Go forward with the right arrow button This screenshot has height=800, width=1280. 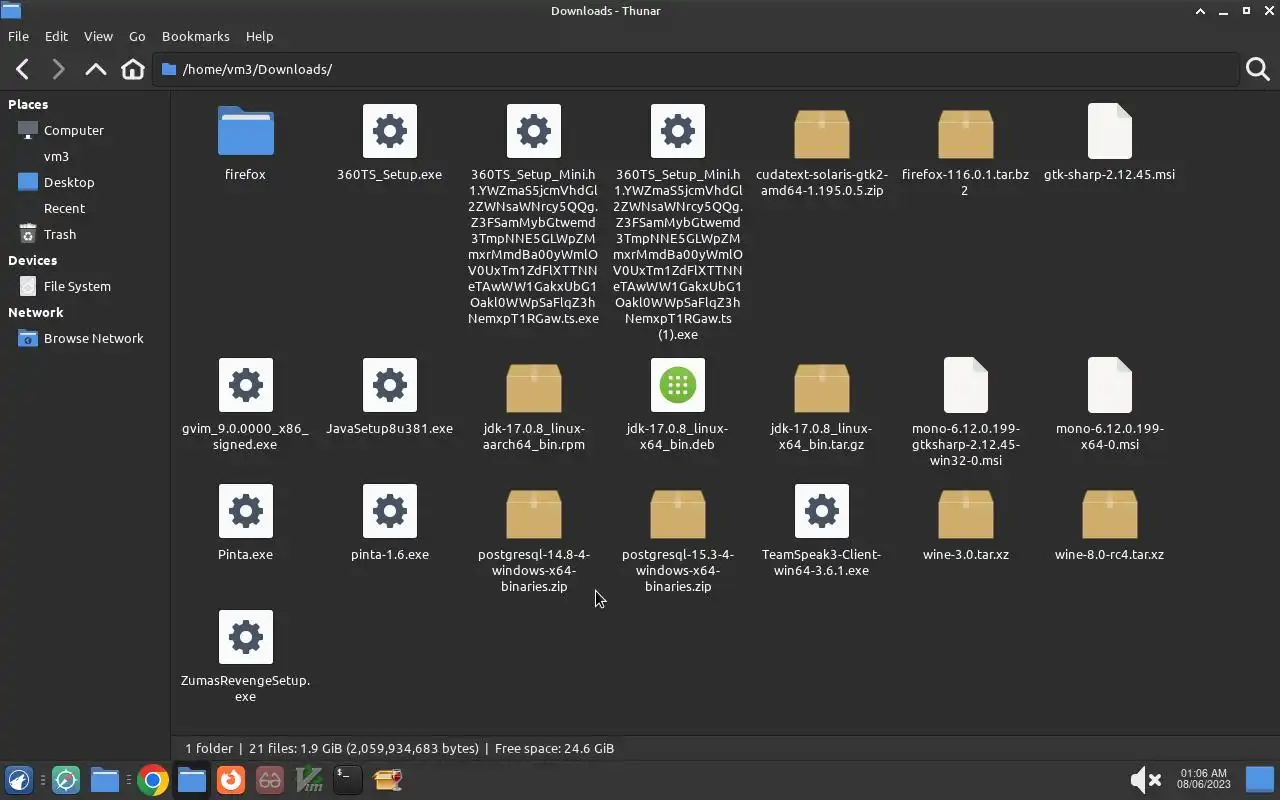[58, 69]
